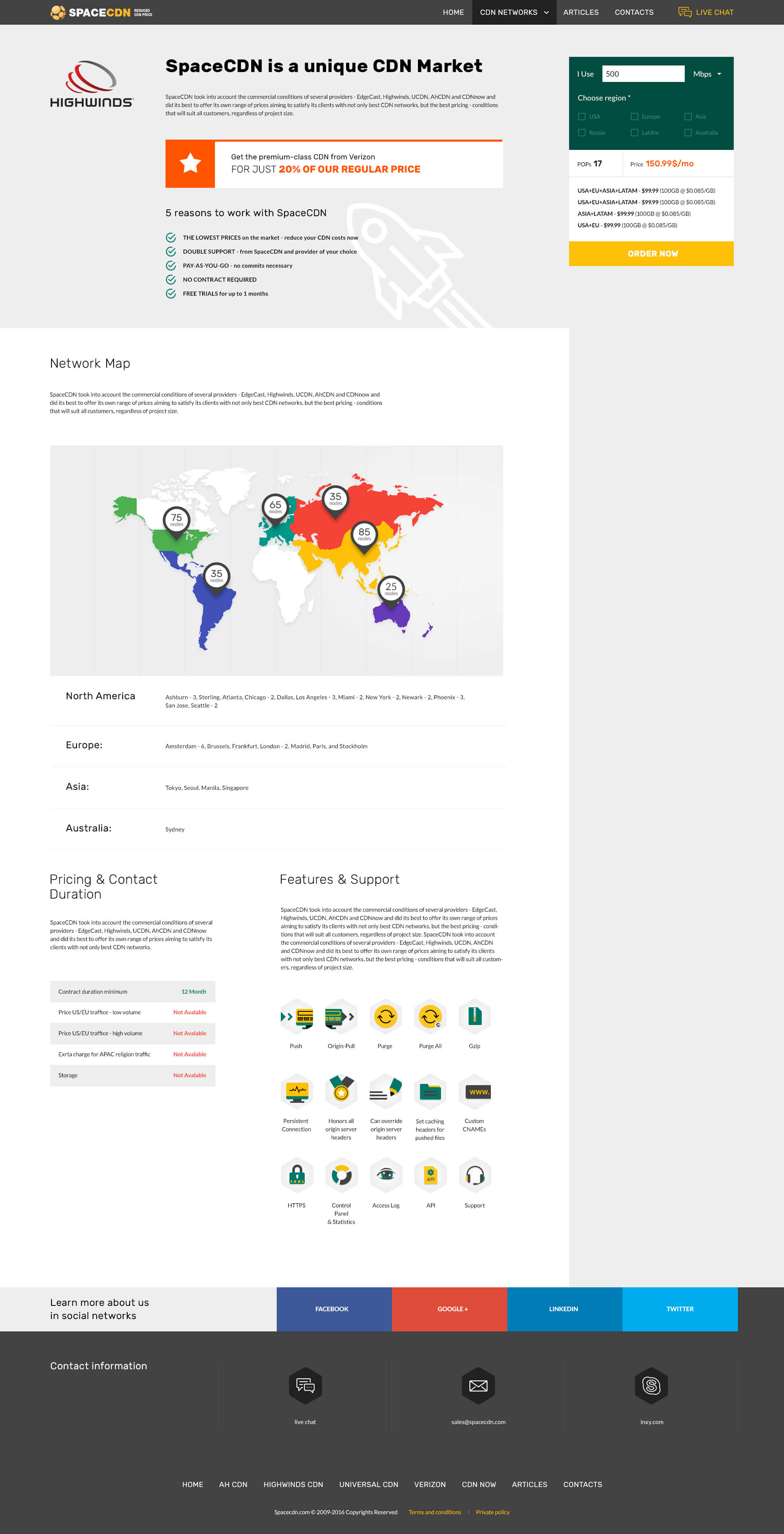Click the Persistent Connection icon
This screenshot has width=784, height=1534.
click(x=296, y=1092)
